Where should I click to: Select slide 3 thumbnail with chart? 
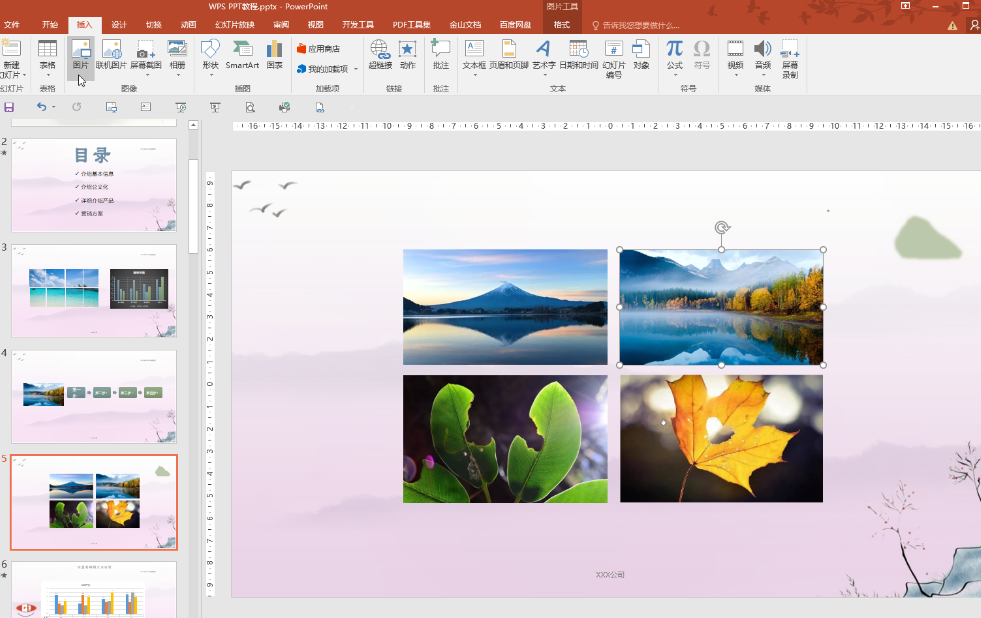click(x=94, y=291)
